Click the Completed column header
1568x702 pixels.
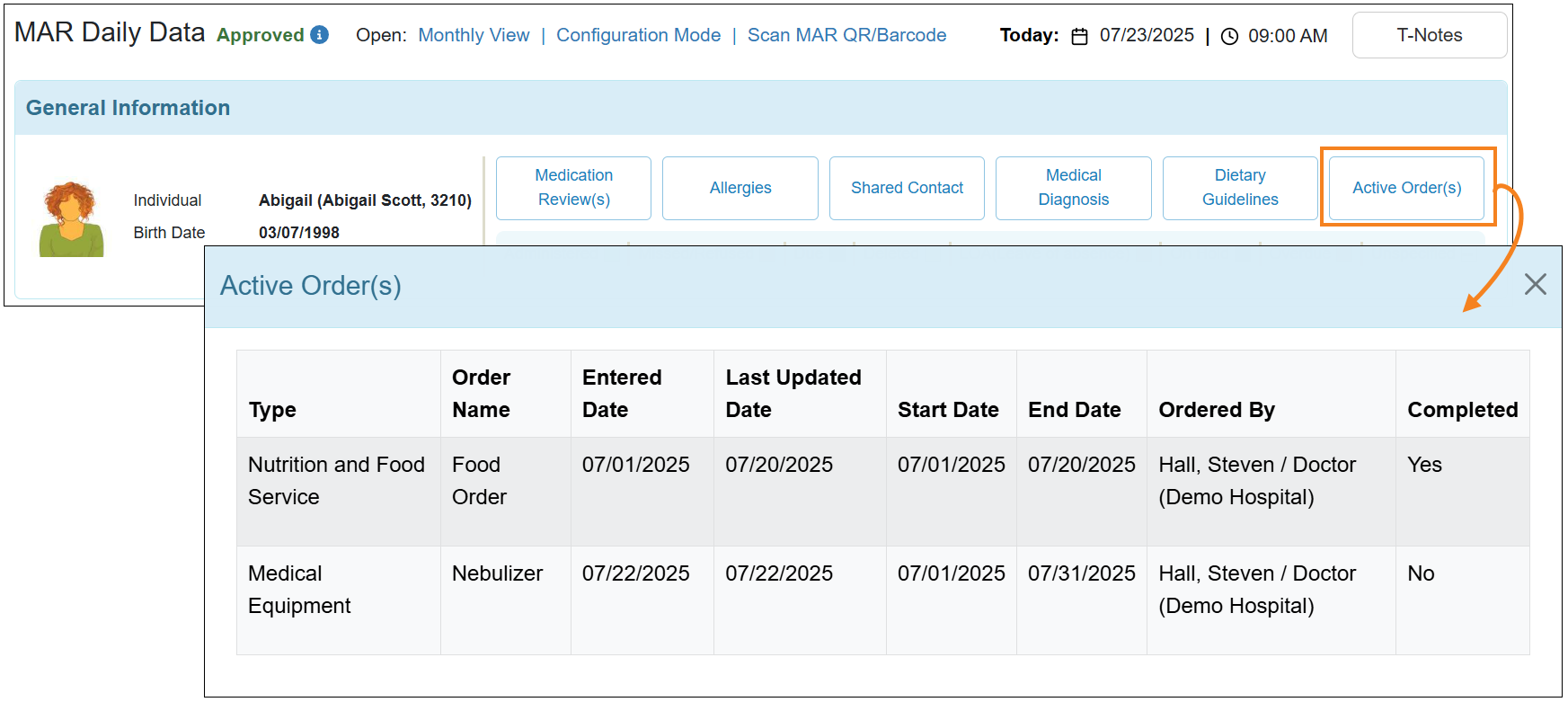1462,410
